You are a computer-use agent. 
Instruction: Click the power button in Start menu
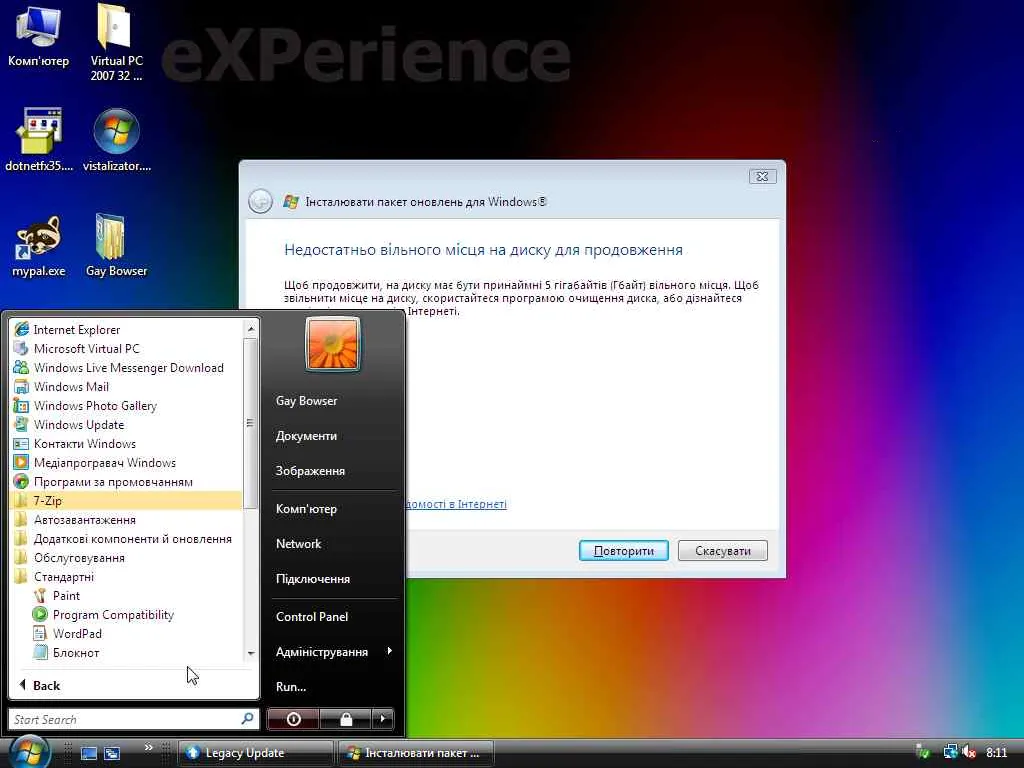coord(293,719)
